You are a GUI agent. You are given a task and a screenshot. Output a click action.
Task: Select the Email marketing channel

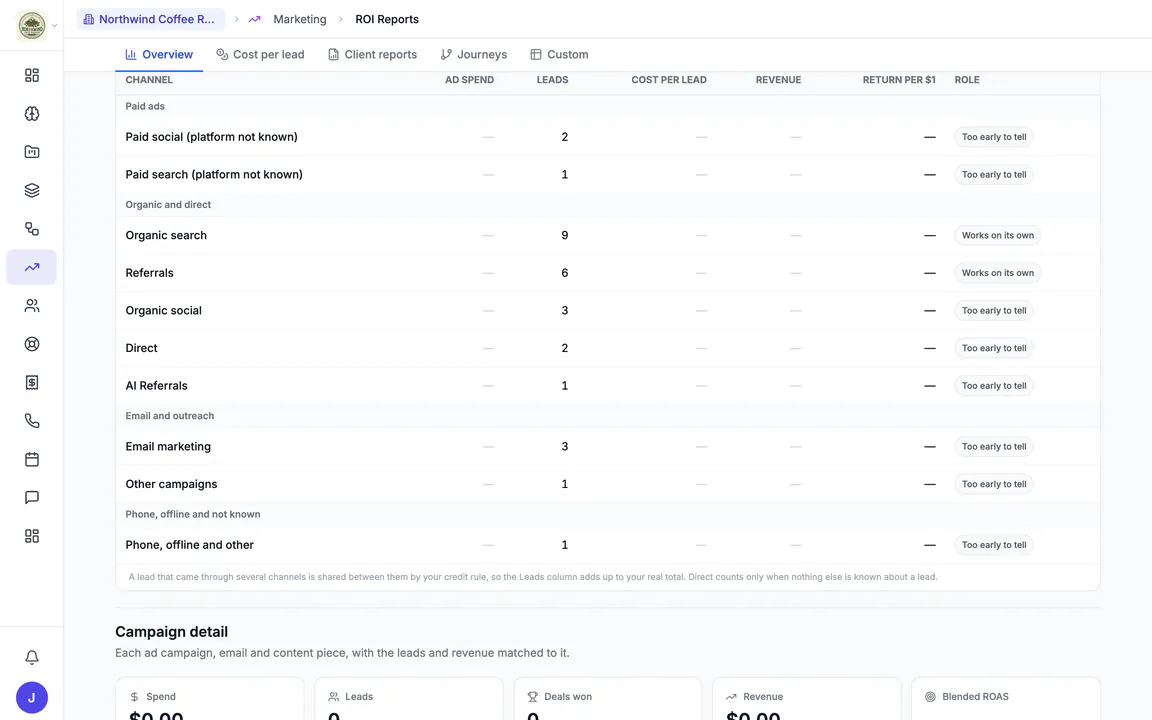point(168,447)
